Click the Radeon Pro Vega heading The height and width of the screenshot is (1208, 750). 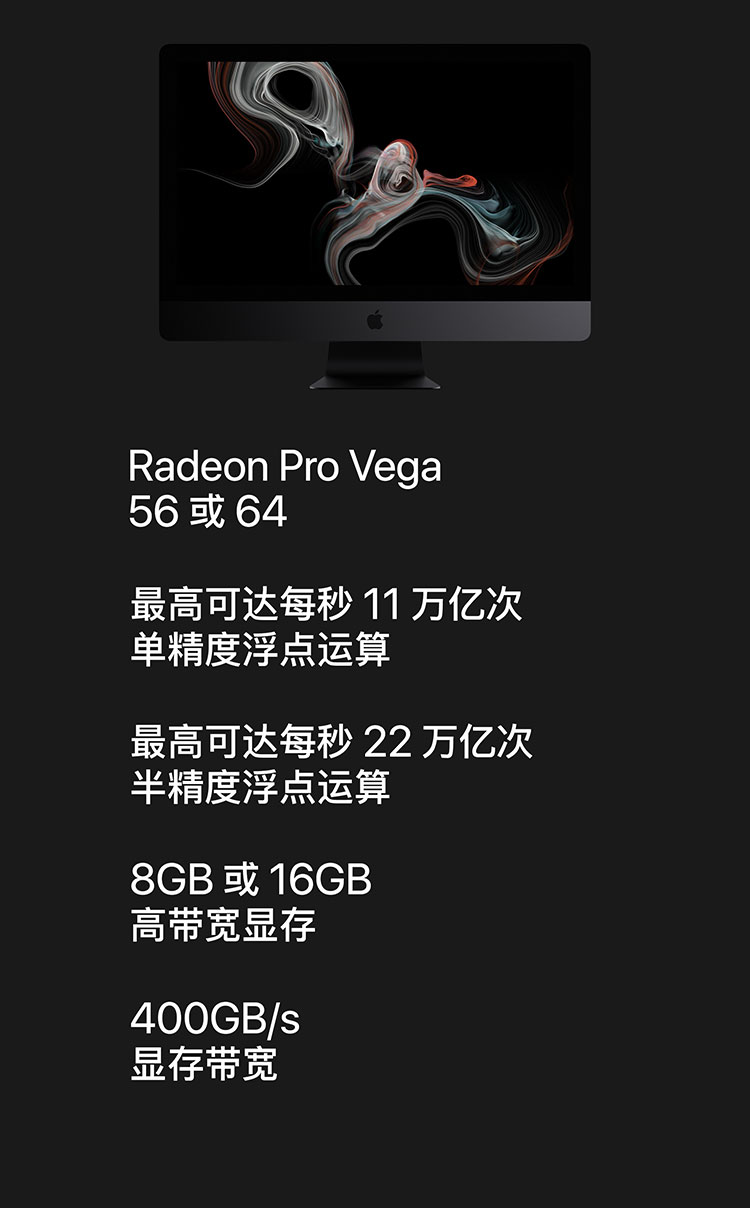click(285, 468)
